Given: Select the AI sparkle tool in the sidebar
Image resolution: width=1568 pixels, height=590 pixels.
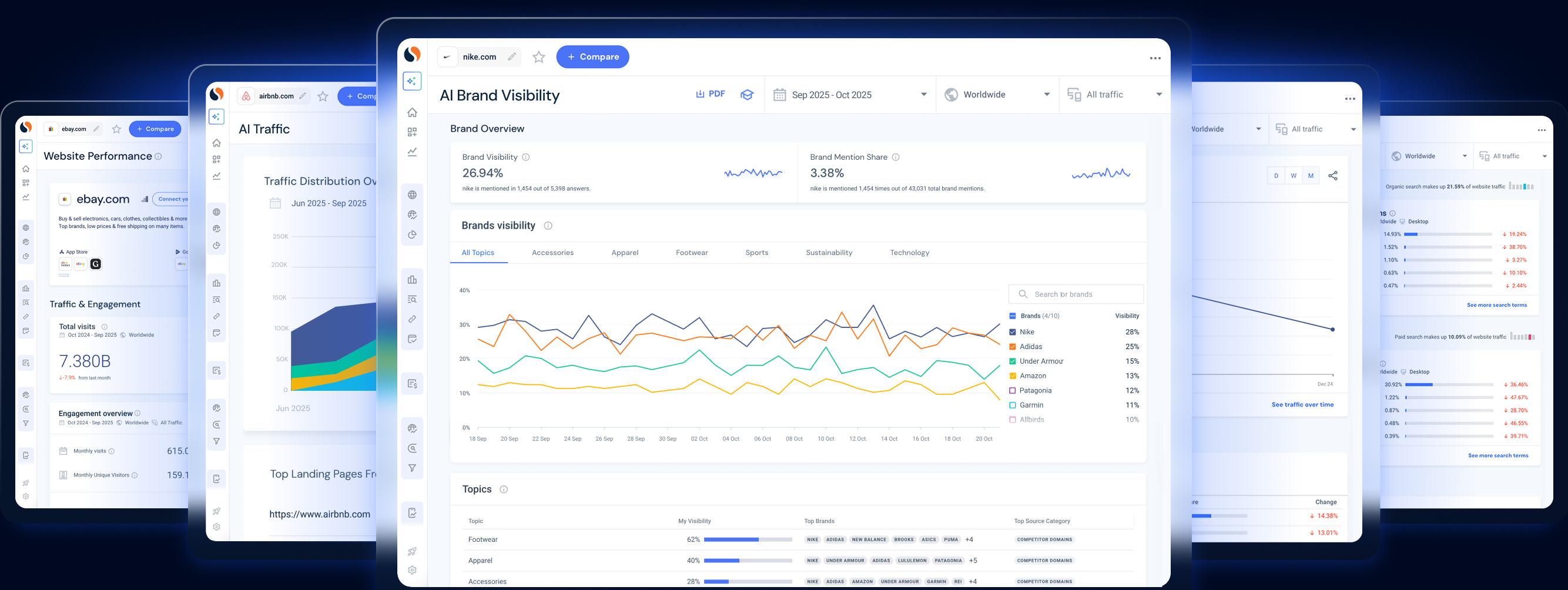Looking at the screenshot, I should tap(412, 81).
